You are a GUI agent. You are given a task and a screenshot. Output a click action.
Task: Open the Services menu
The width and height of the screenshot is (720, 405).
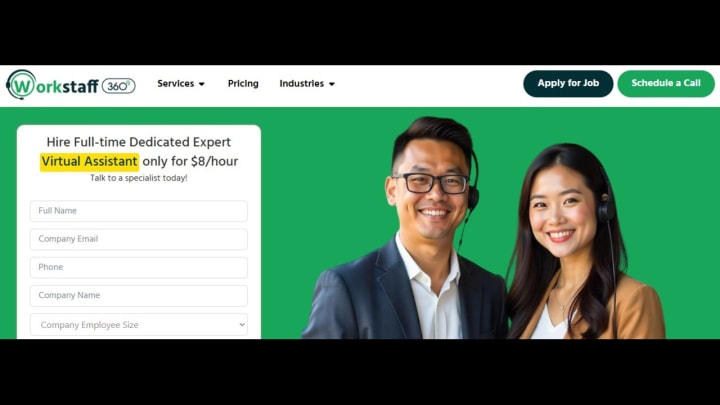point(181,84)
